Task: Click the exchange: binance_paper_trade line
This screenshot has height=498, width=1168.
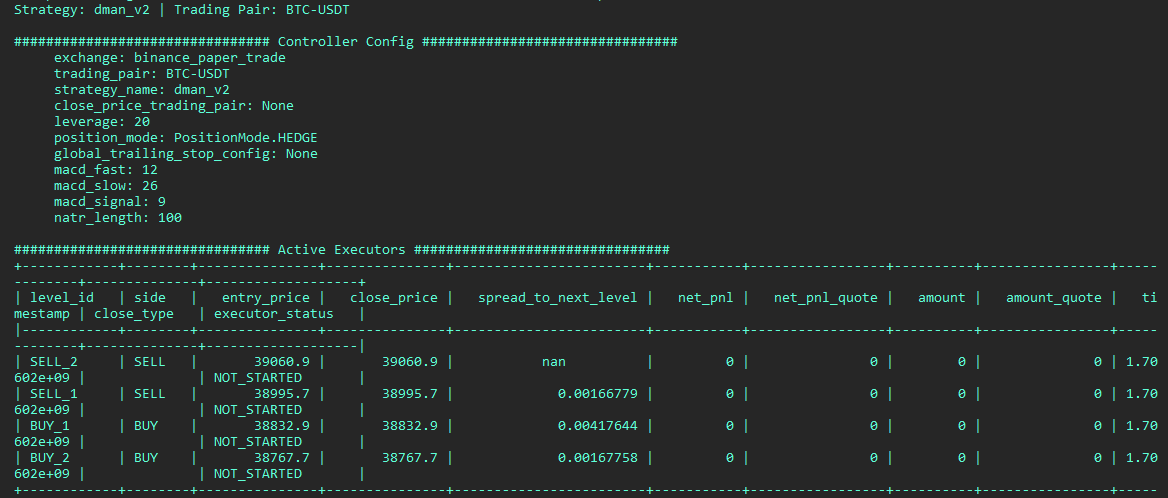Action: tap(170, 58)
